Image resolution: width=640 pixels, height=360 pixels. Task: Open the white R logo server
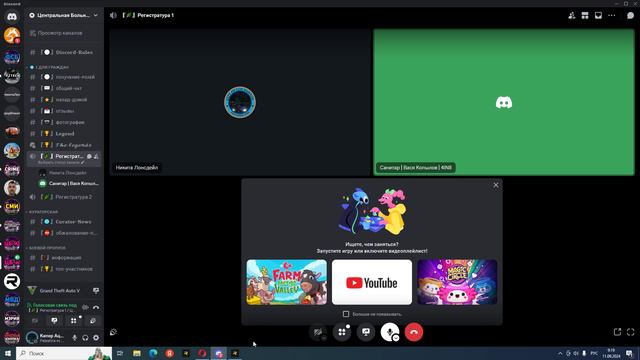[x=12, y=281]
